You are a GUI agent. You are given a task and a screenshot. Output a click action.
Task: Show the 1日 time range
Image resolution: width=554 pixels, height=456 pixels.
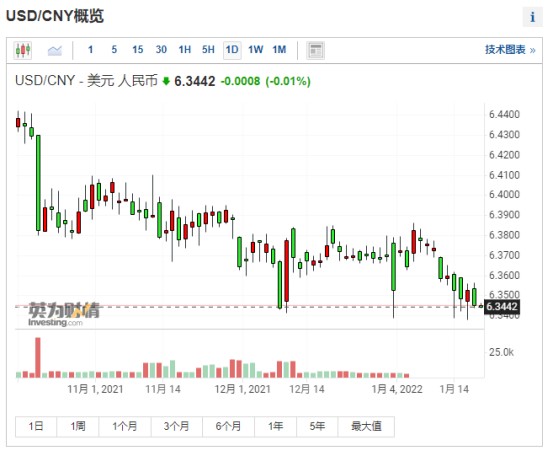pyautogui.click(x=36, y=426)
